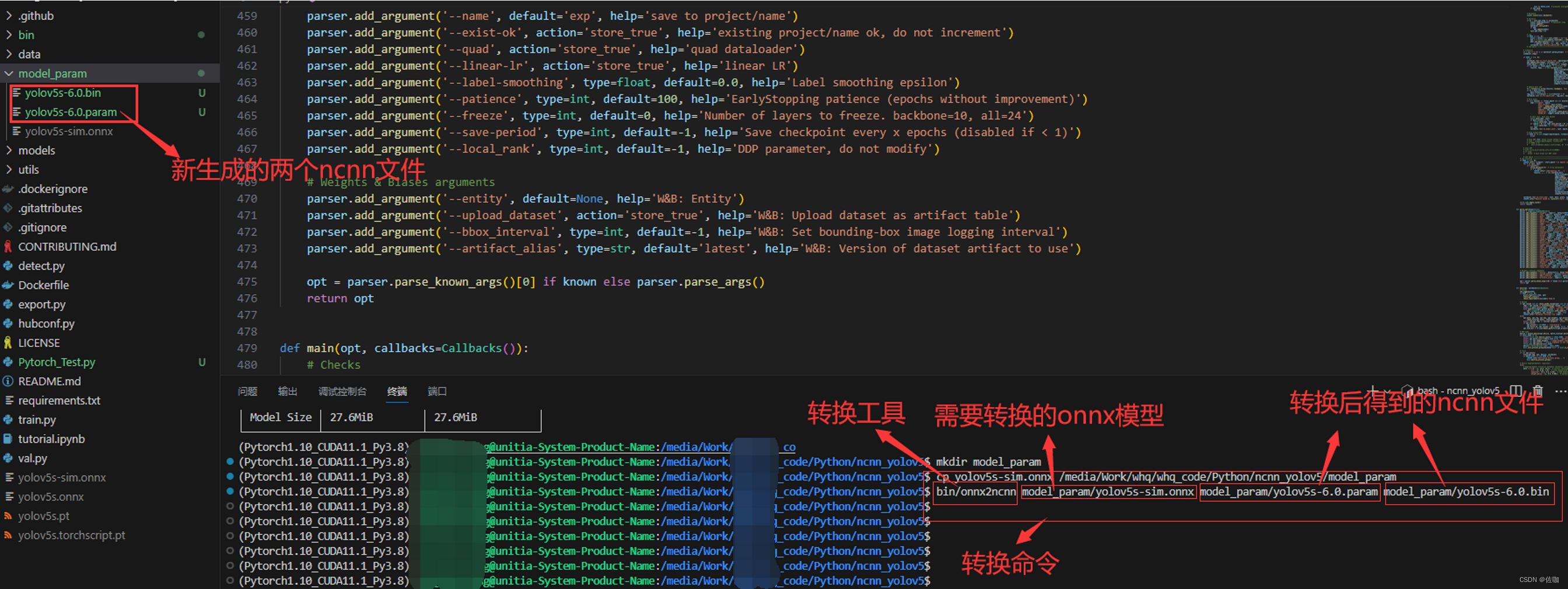Click the README.md info icon
The image size is (1568, 589).
click(8, 381)
